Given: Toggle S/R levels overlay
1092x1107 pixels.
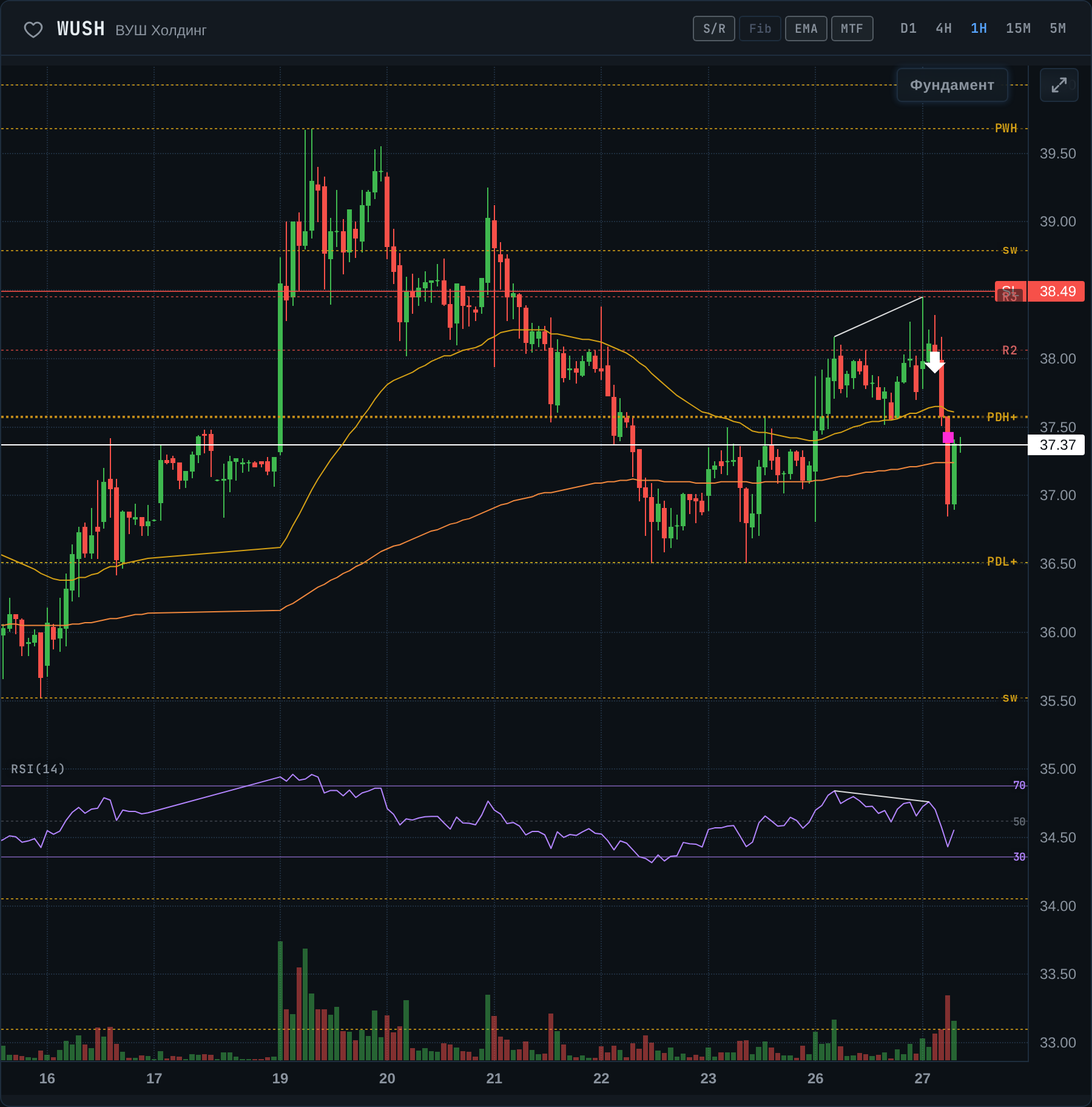Looking at the screenshot, I should click(x=714, y=29).
